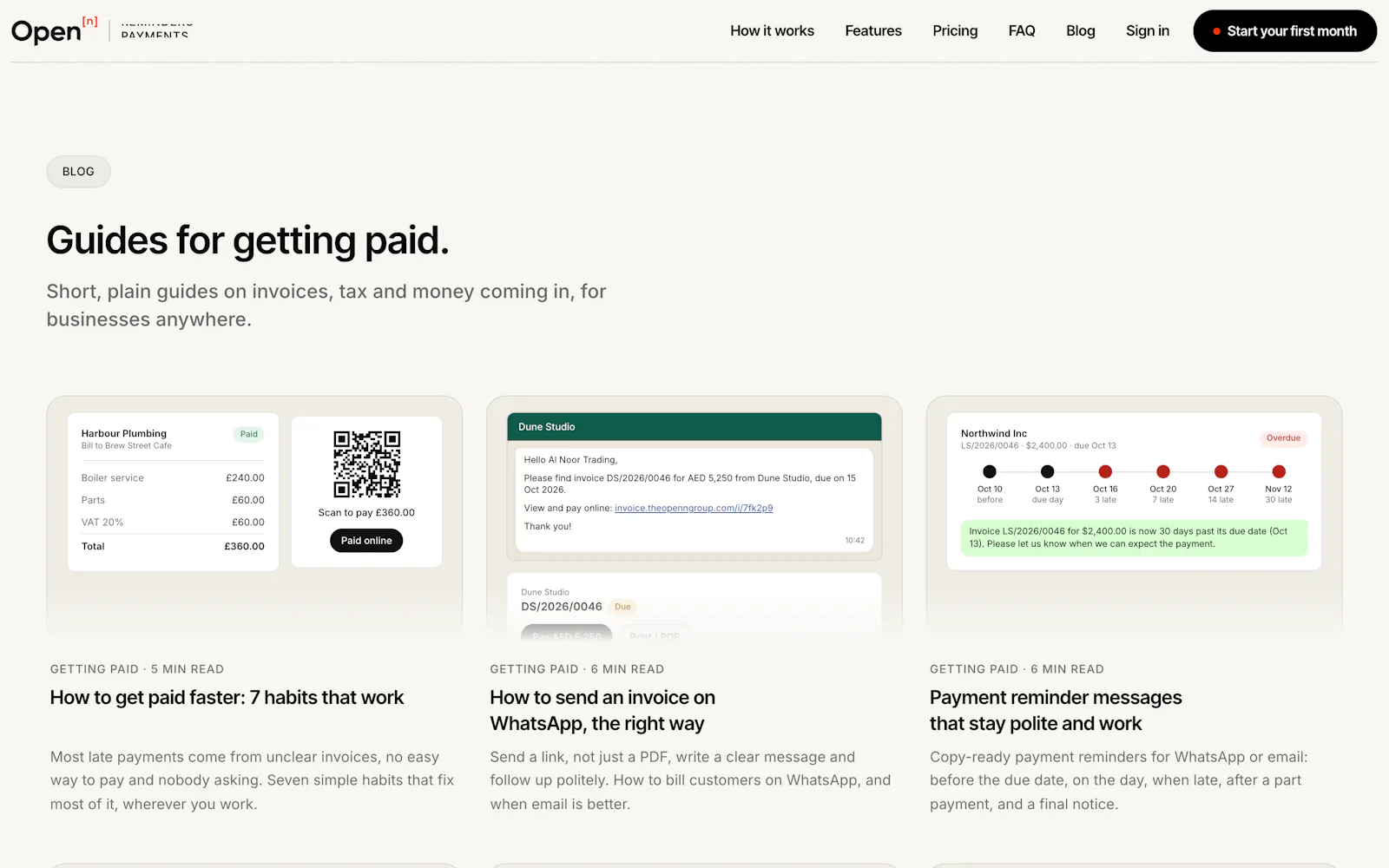
Task: Open article Payment reminder messages that stay polite
Action: point(1056,711)
